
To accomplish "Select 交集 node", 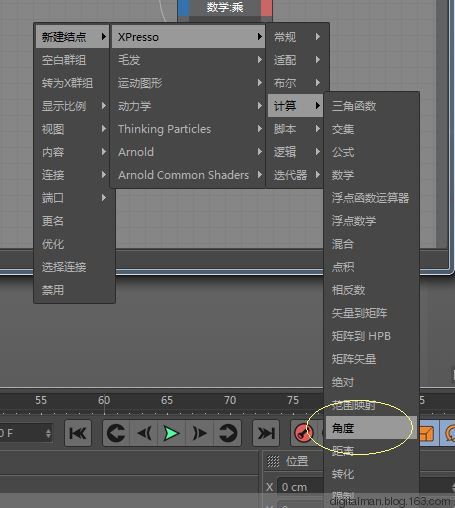I will pyautogui.click(x=371, y=129).
